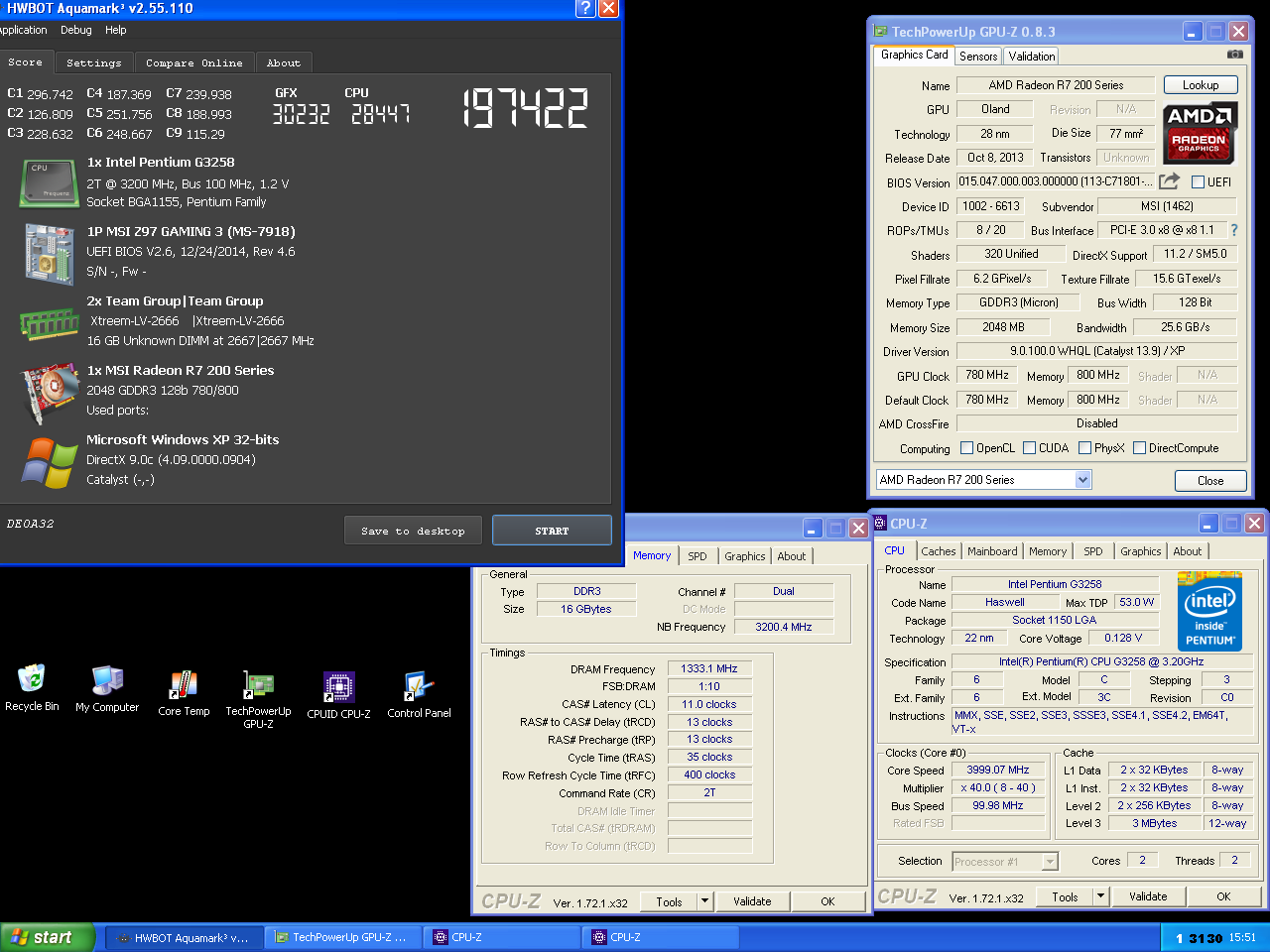Viewport: 1270px width, 952px height.
Task: Open the Help menu in Aquamark
Action: (x=116, y=30)
